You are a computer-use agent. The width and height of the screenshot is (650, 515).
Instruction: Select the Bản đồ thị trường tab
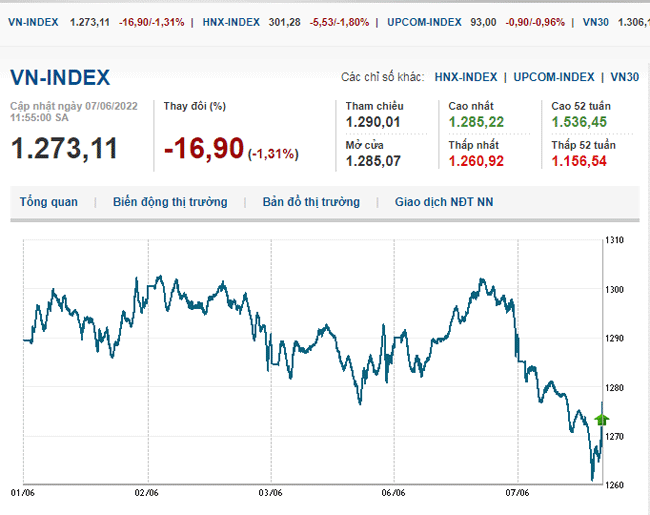(311, 202)
